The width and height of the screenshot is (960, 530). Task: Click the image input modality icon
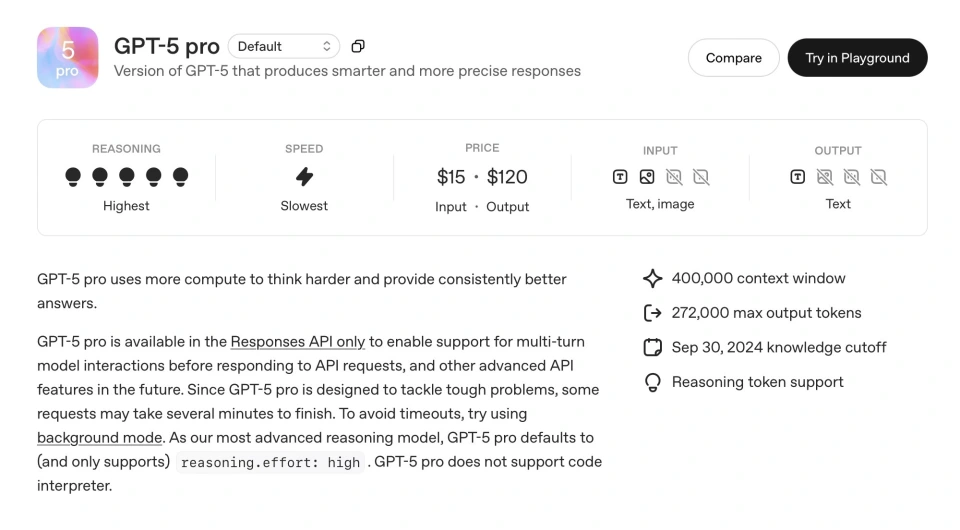pos(647,177)
